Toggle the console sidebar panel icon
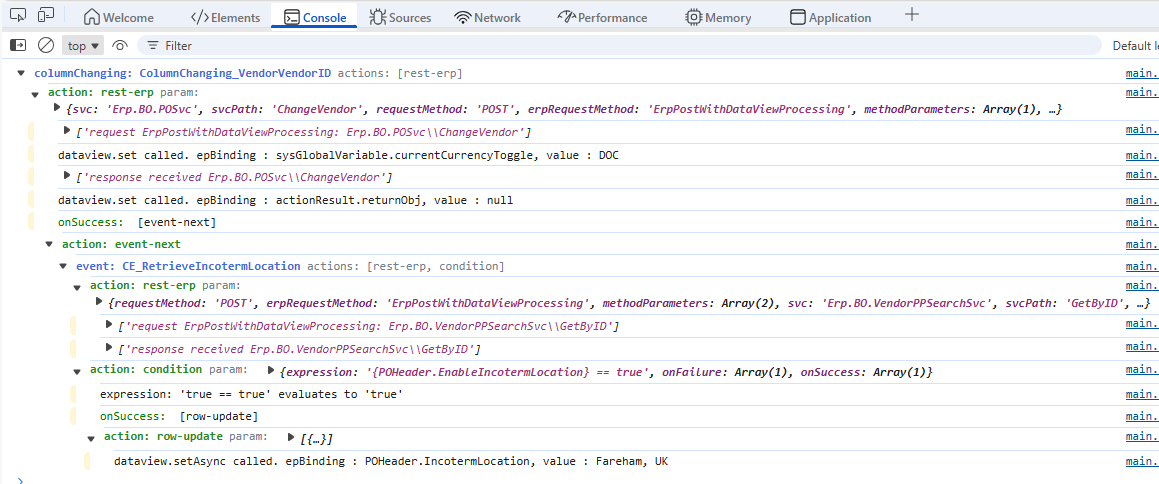1159x484 pixels. (18, 45)
